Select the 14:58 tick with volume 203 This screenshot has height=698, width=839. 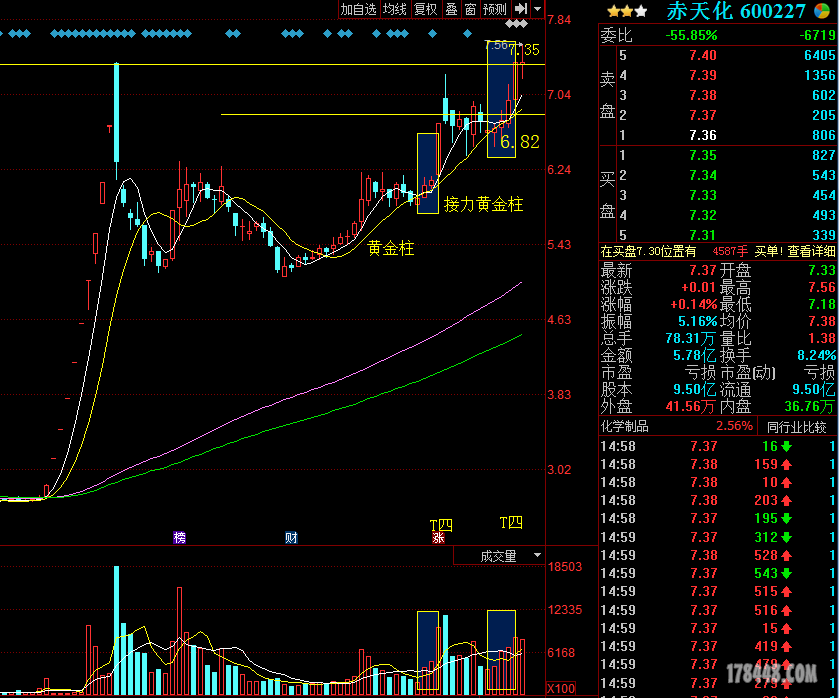click(718, 500)
